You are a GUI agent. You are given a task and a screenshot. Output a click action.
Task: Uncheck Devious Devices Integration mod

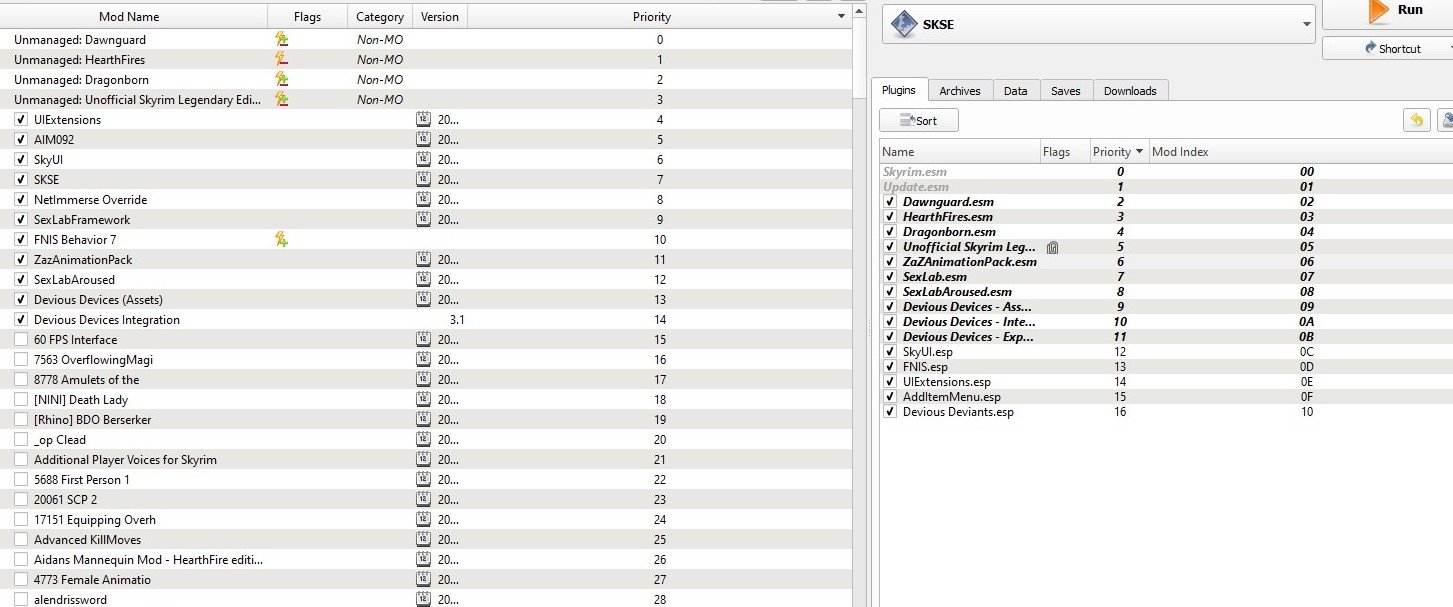(21, 319)
